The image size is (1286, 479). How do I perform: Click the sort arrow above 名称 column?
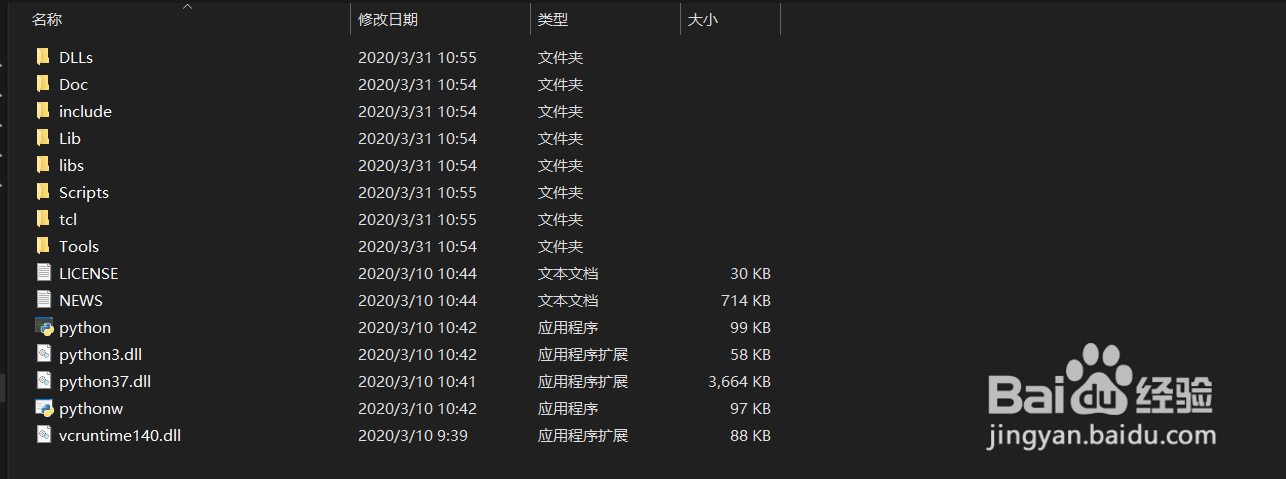tap(187, 6)
